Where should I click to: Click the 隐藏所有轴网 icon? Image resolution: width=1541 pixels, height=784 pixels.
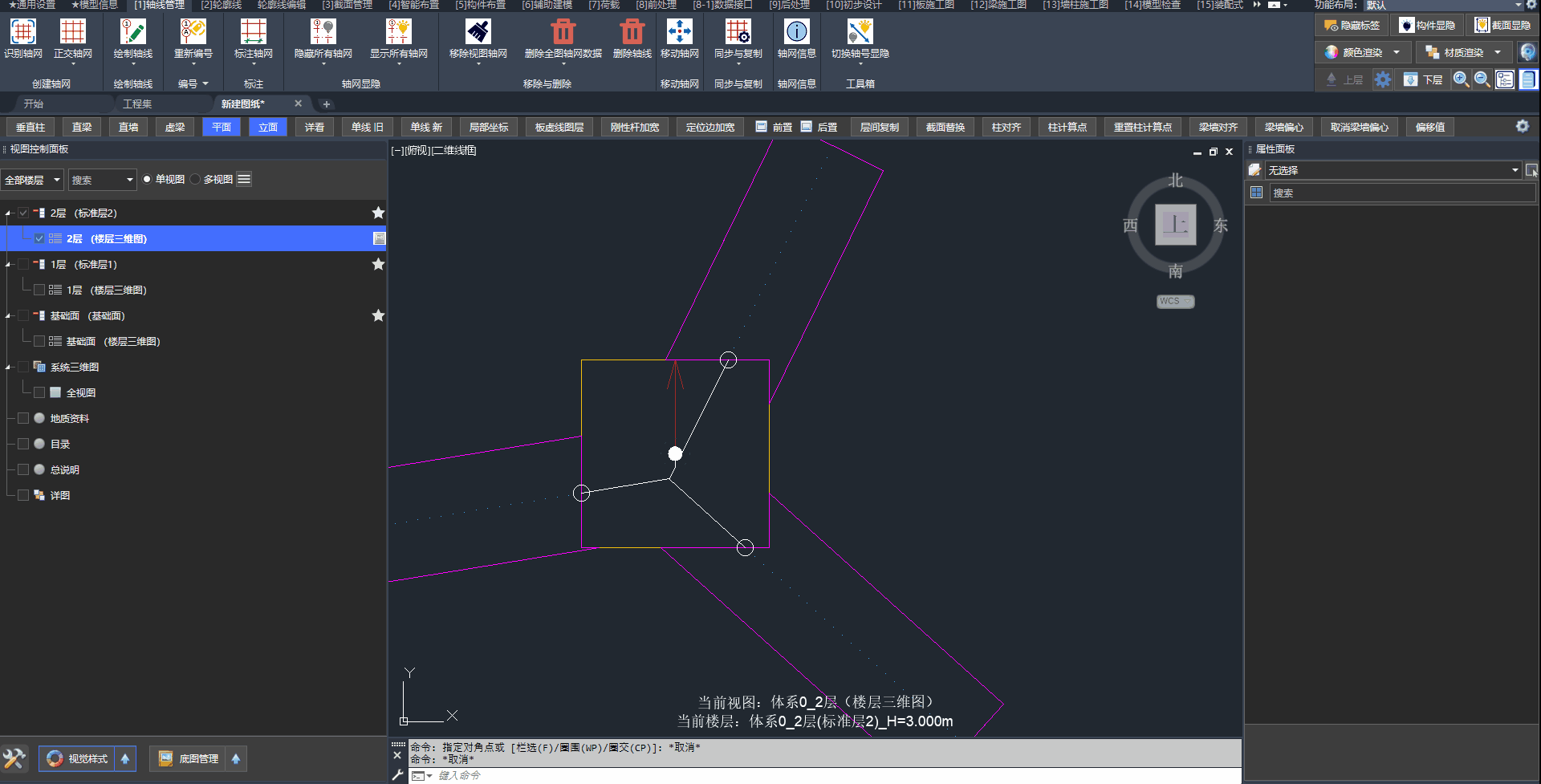click(323, 32)
